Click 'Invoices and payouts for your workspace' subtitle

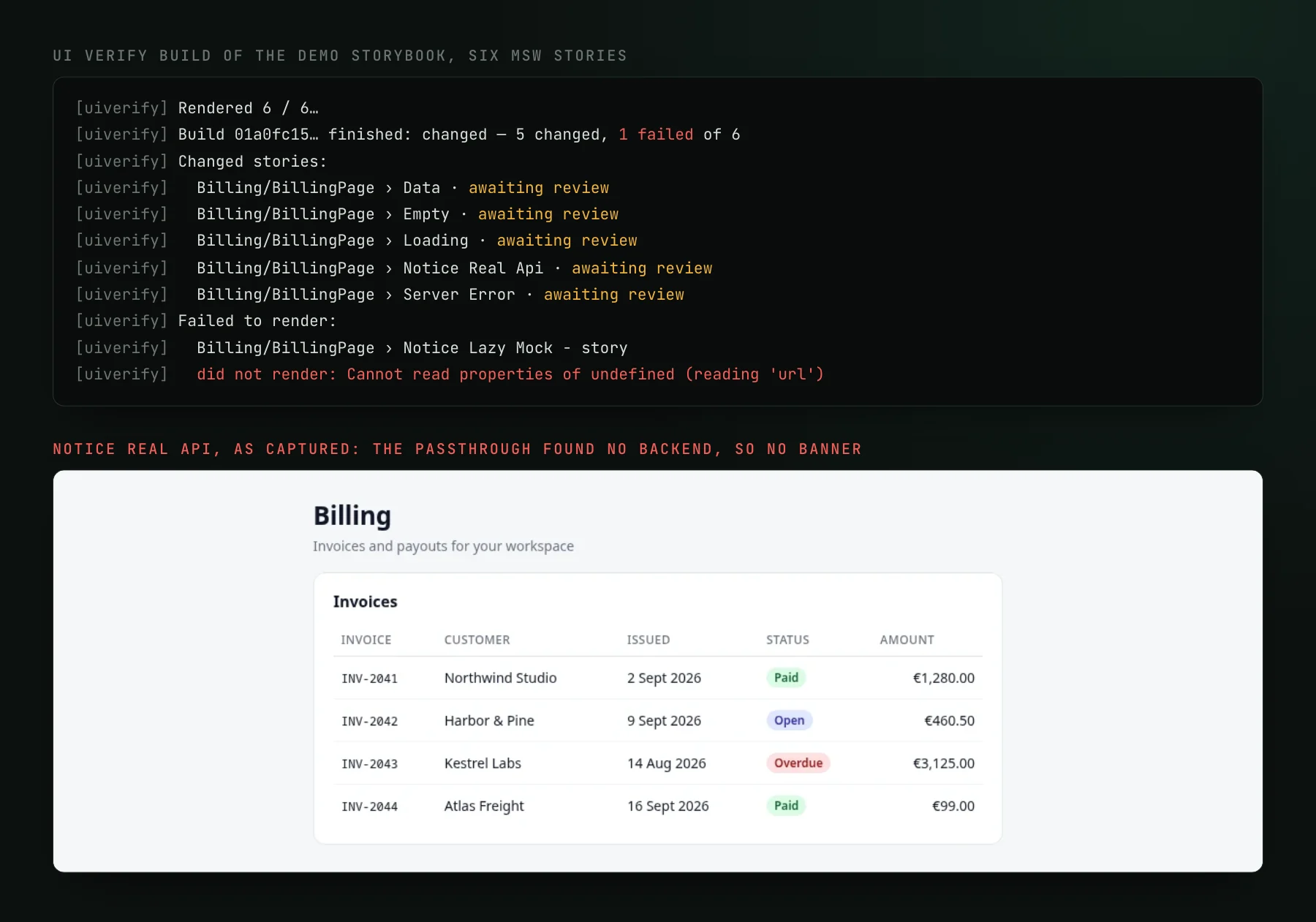point(443,546)
